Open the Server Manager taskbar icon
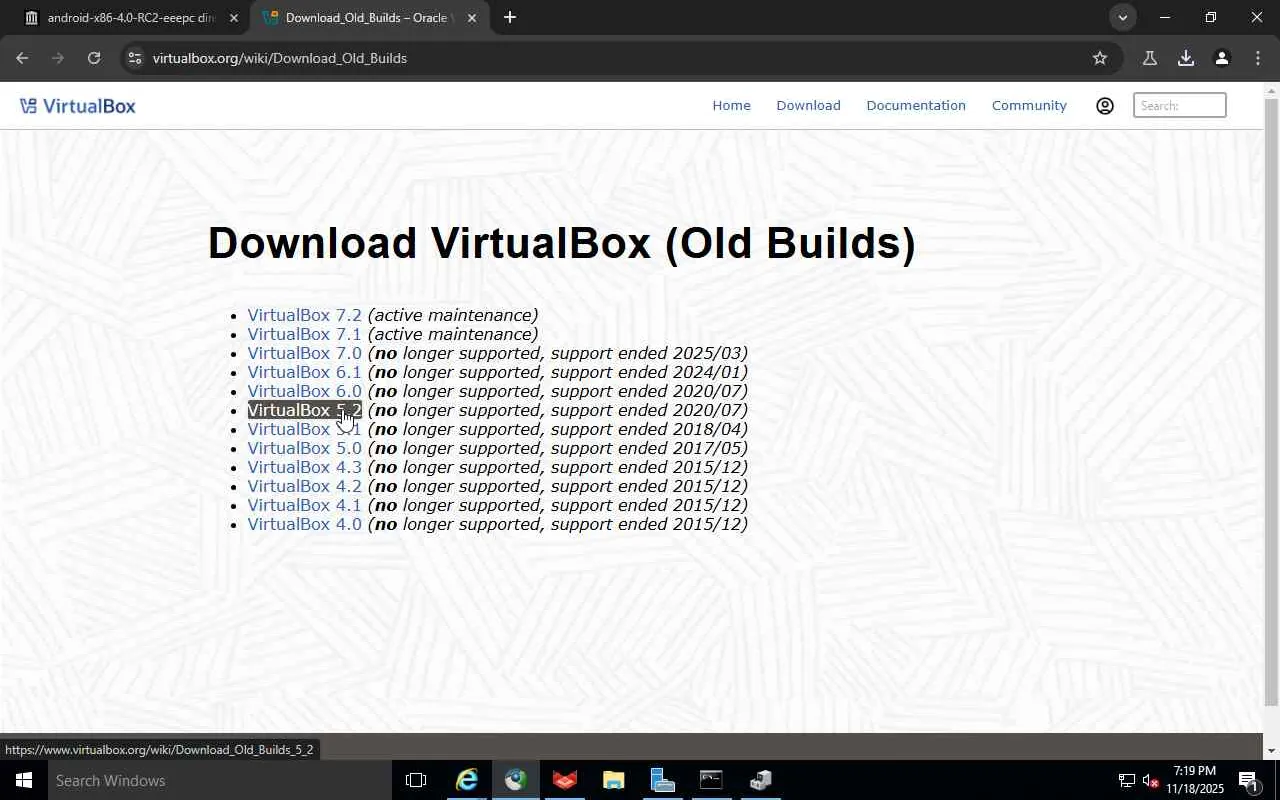The image size is (1280, 800). coord(663,780)
